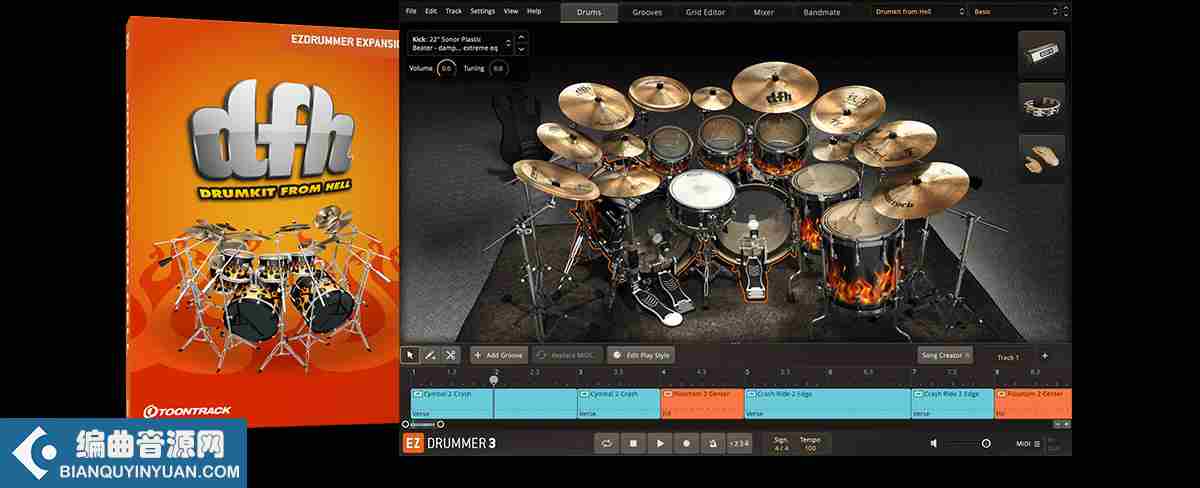Click the Sign. 4/4 time signature field

780,443
